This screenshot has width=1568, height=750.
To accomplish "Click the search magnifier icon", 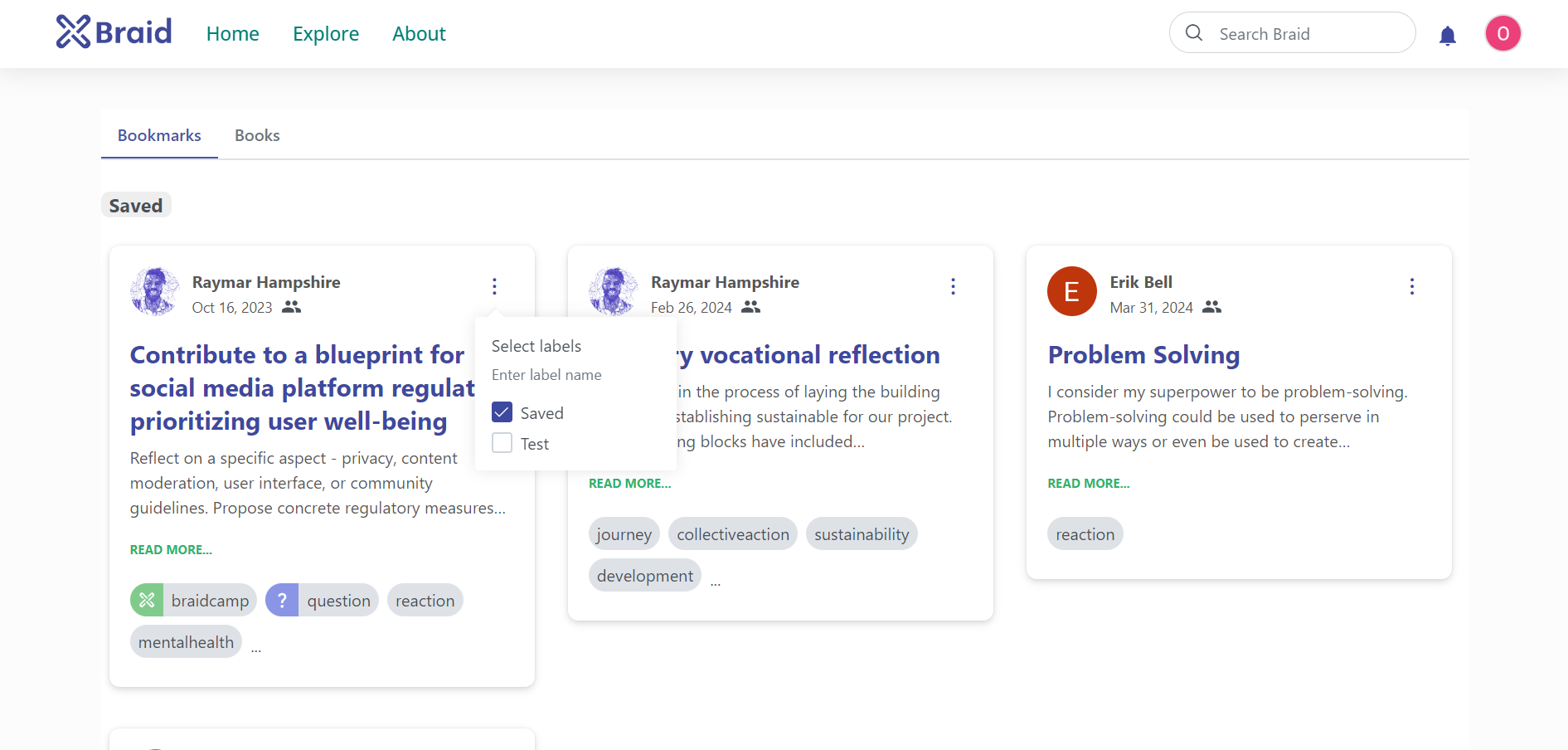I will pyautogui.click(x=1194, y=33).
